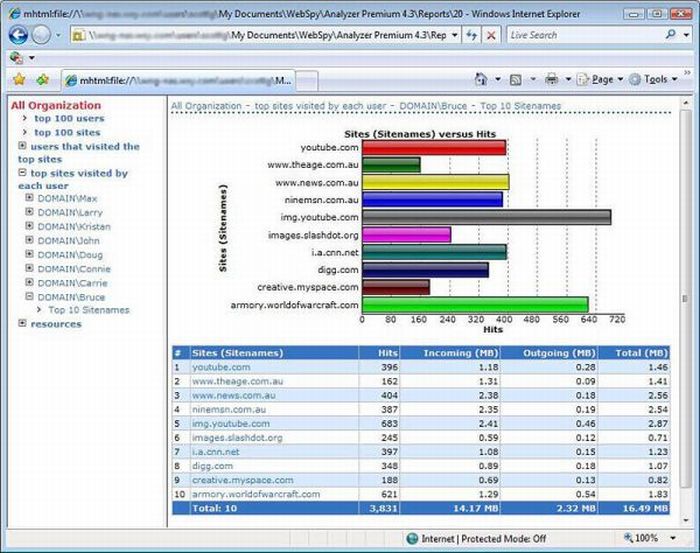Click the browser Back arrow button

[x=18, y=35]
